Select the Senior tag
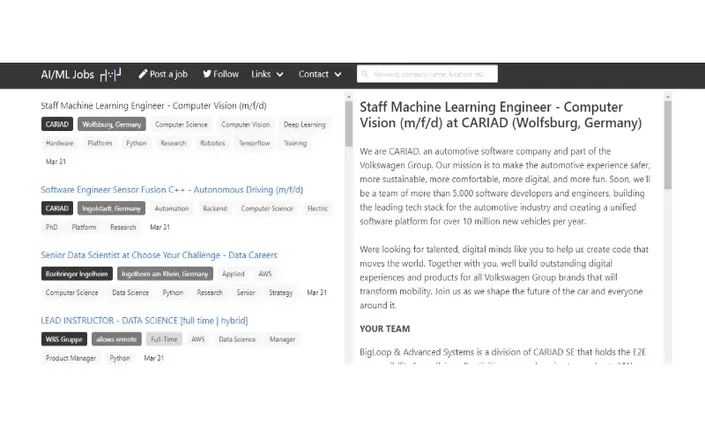 point(246,293)
